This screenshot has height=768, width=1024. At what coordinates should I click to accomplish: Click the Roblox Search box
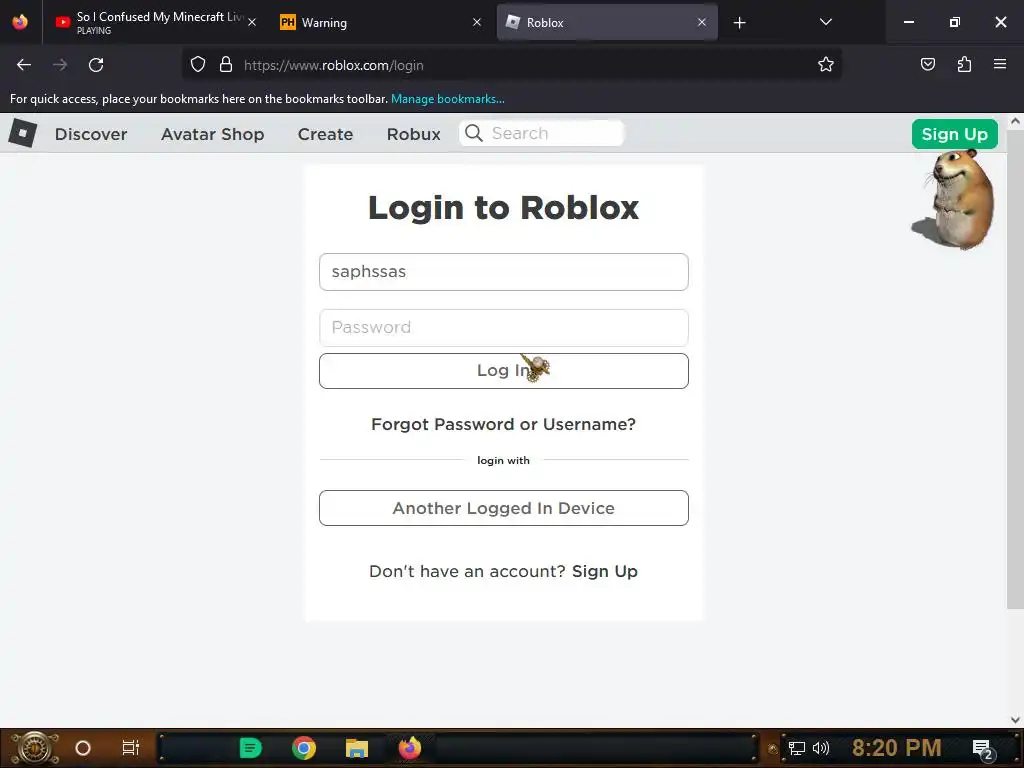pyautogui.click(x=542, y=133)
